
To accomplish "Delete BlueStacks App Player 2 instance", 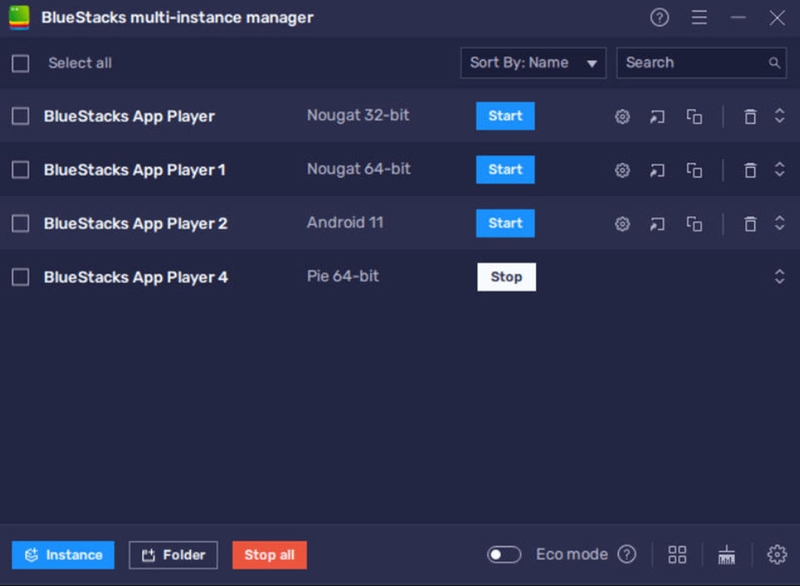I will [750, 223].
